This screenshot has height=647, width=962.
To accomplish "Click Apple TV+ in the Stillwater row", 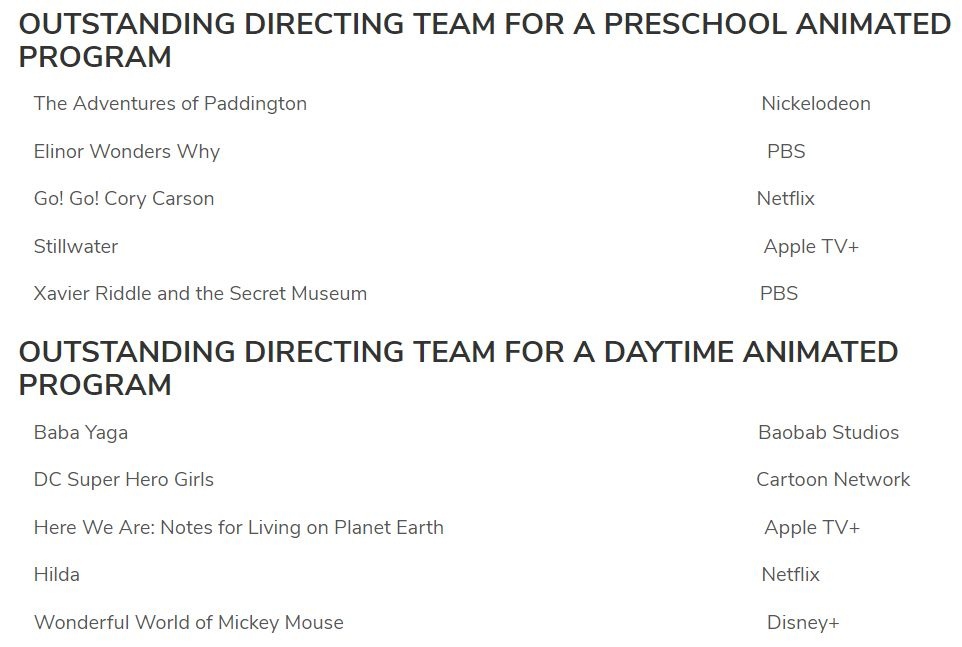I will [811, 247].
